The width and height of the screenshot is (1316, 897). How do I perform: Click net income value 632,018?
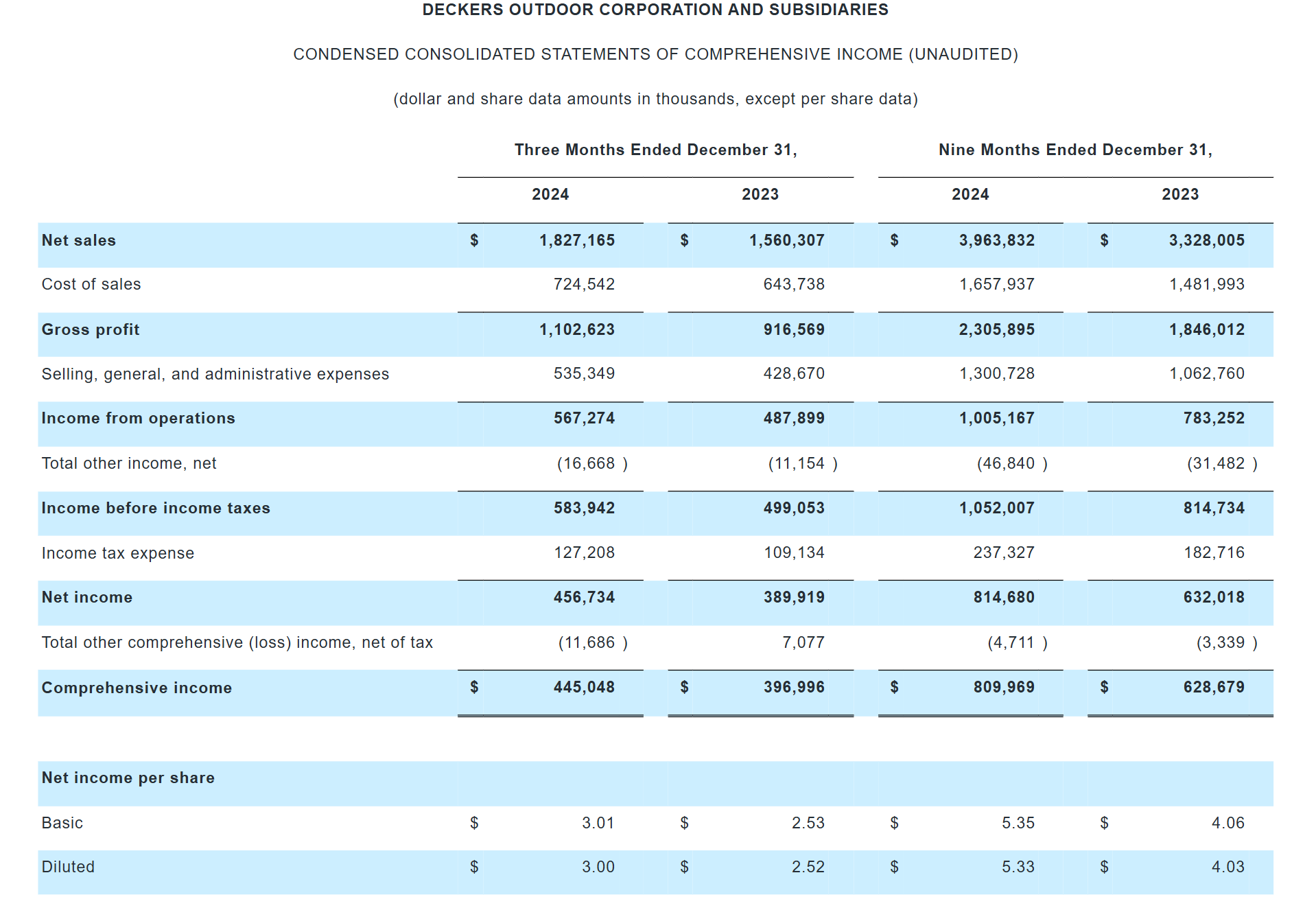click(x=1214, y=597)
